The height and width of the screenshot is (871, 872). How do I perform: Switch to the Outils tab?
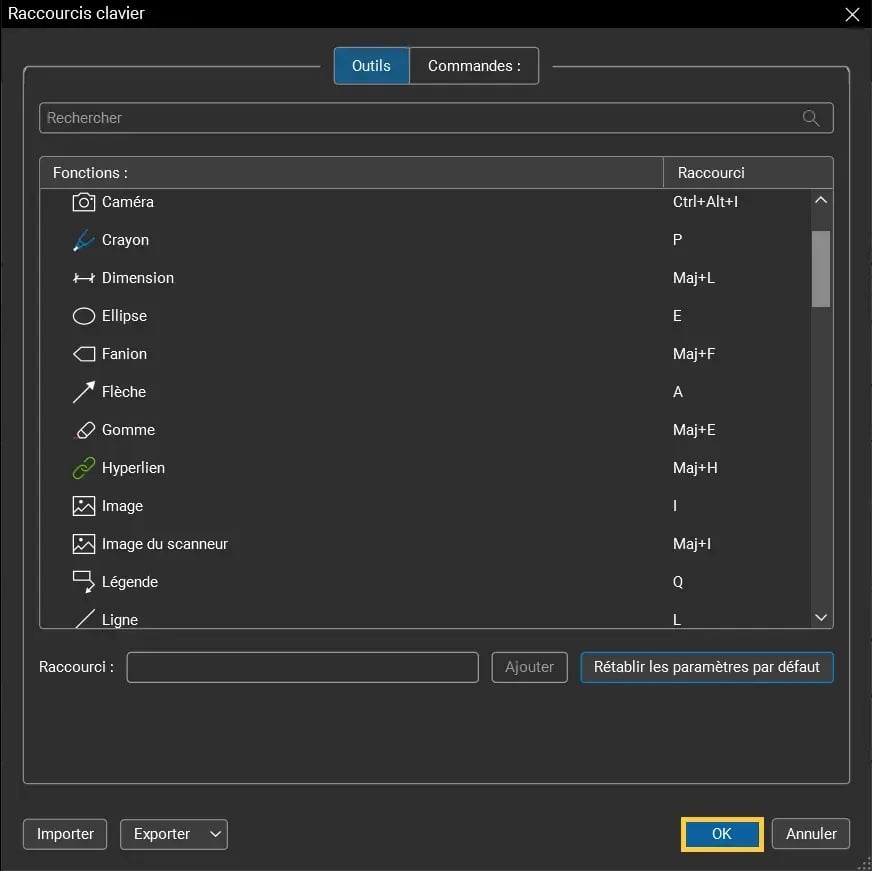[371, 65]
